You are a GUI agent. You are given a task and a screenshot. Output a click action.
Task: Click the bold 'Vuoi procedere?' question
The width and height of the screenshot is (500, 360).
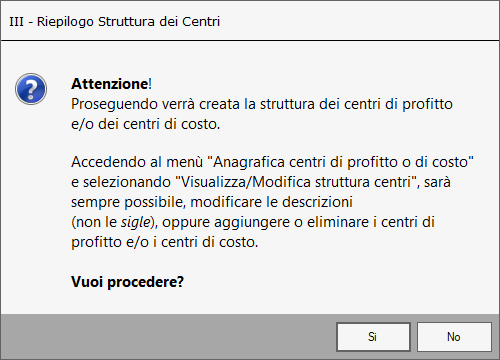(x=127, y=282)
